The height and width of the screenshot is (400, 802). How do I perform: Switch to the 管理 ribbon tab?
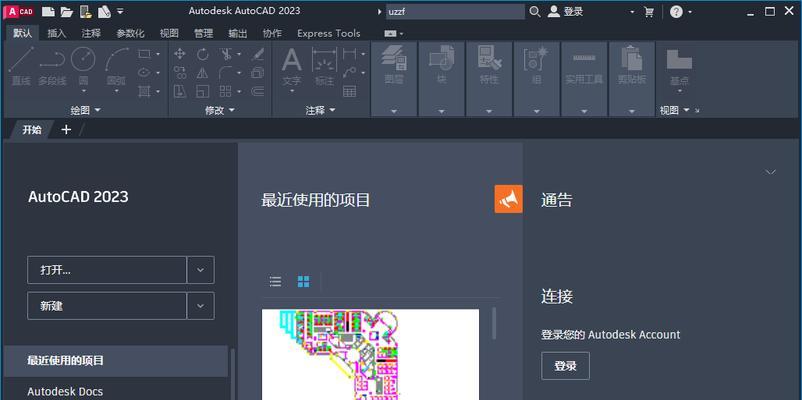(x=204, y=33)
